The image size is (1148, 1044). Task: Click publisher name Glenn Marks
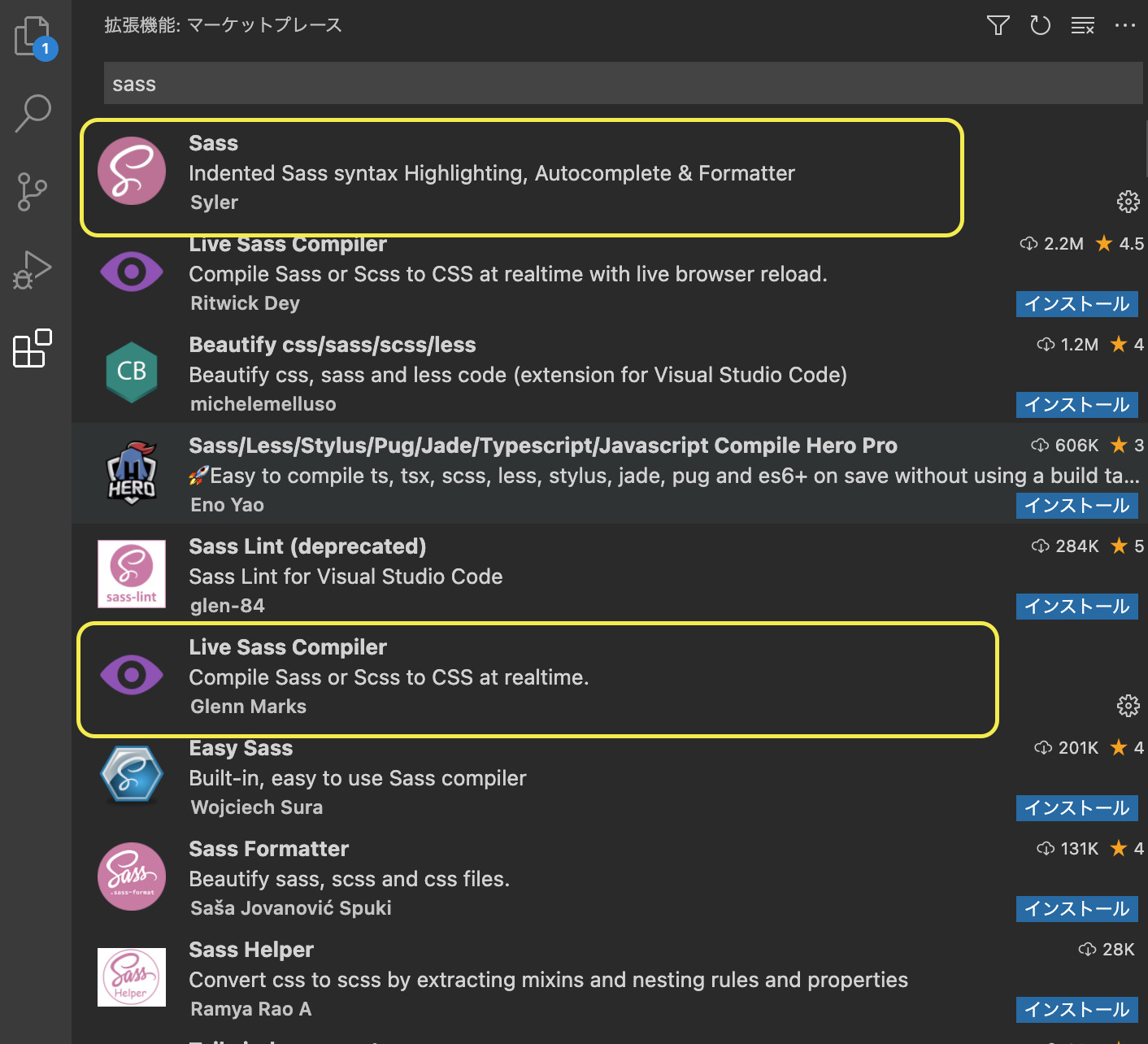(x=249, y=707)
